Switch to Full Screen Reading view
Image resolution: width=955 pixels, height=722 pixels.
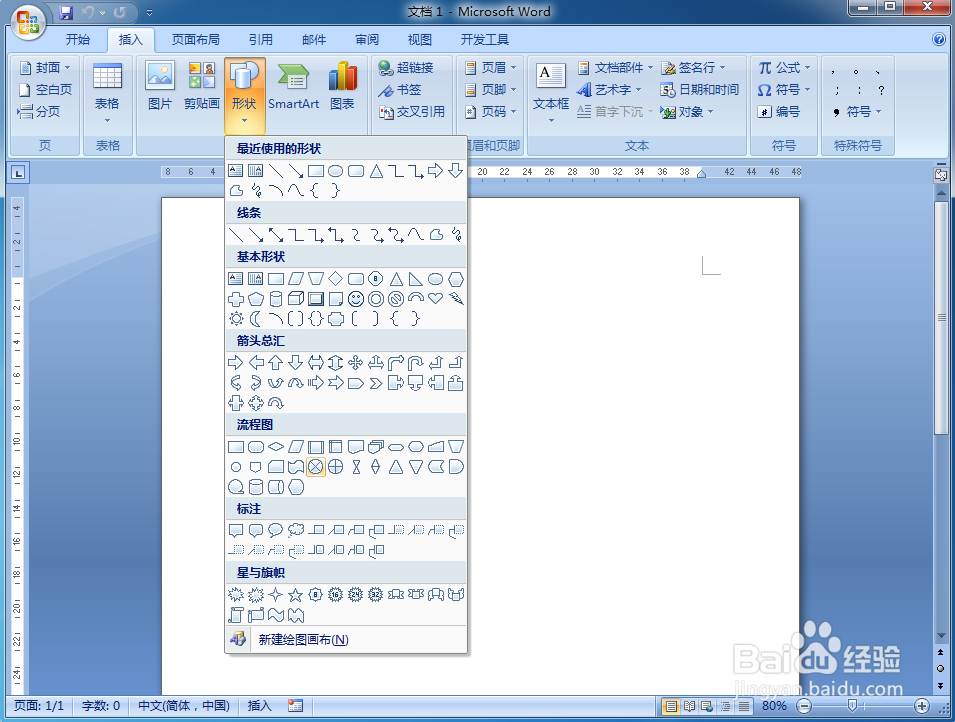click(689, 707)
